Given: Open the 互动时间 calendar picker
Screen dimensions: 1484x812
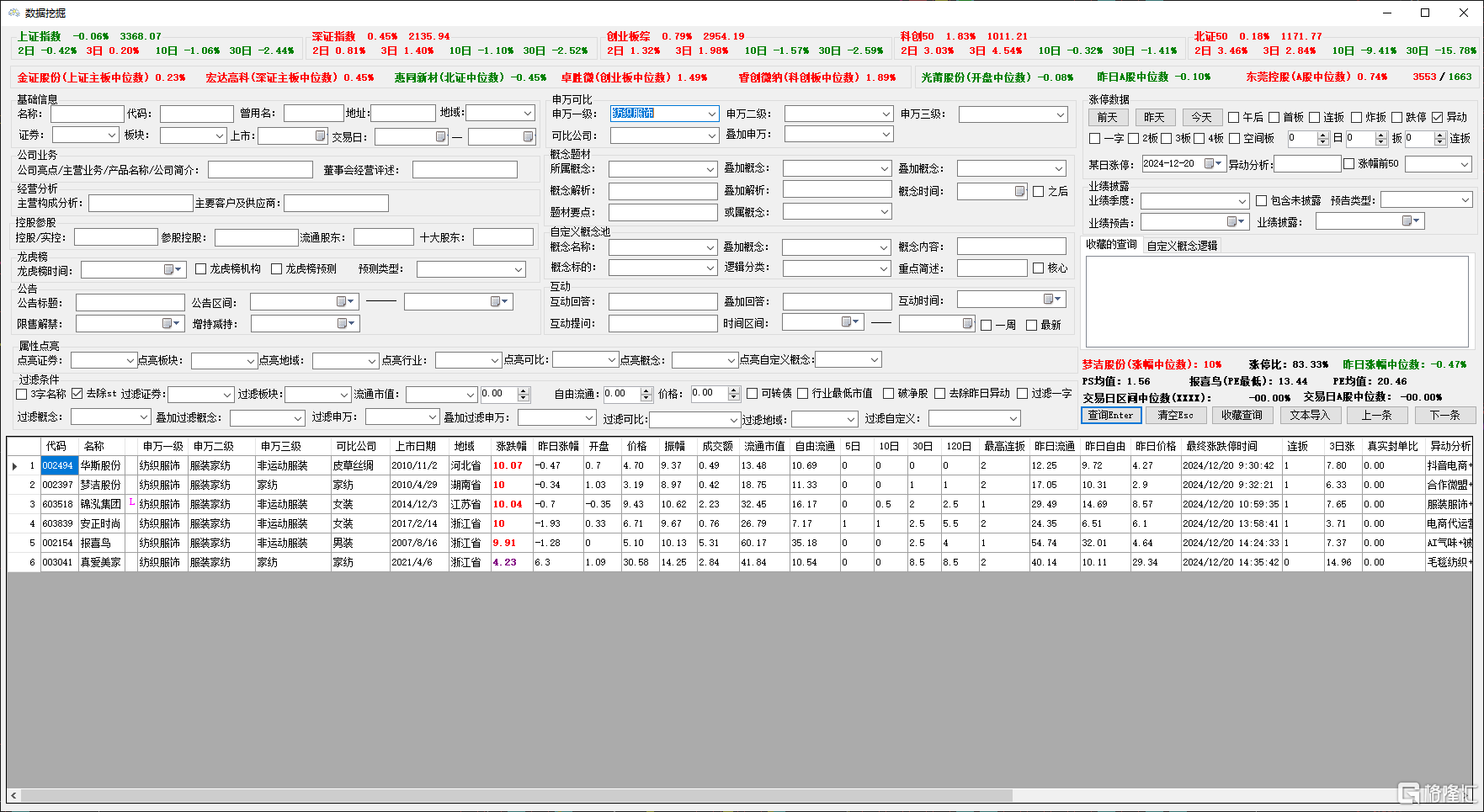Looking at the screenshot, I should (x=1052, y=300).
